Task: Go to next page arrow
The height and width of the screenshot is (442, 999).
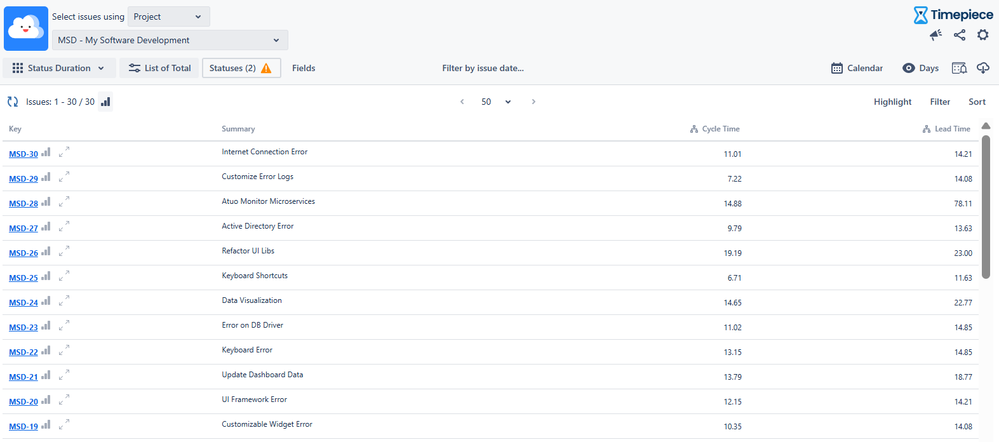Action: tap(533, 102)
